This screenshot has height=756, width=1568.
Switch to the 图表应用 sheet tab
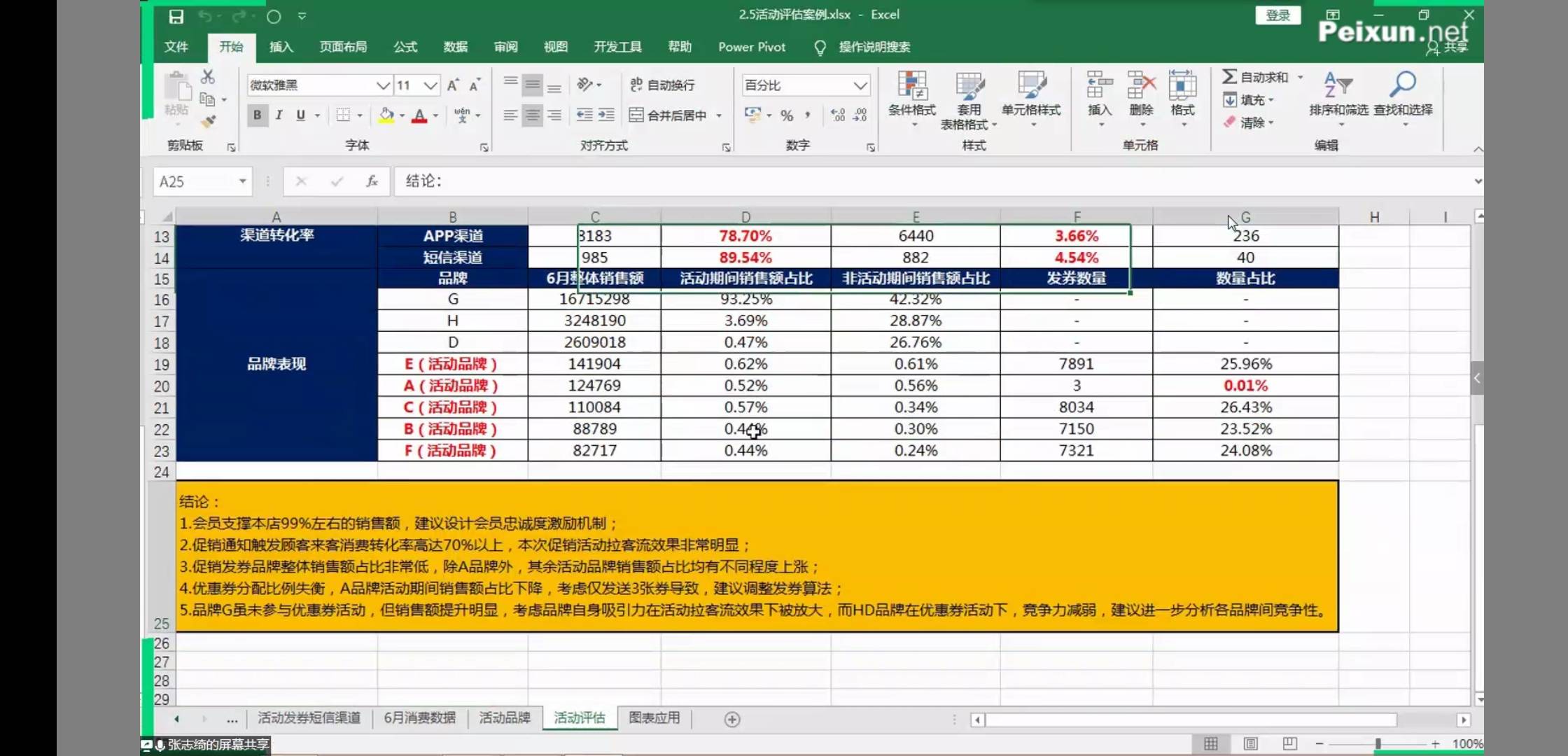pyautogui.click(x=654, y=717)
